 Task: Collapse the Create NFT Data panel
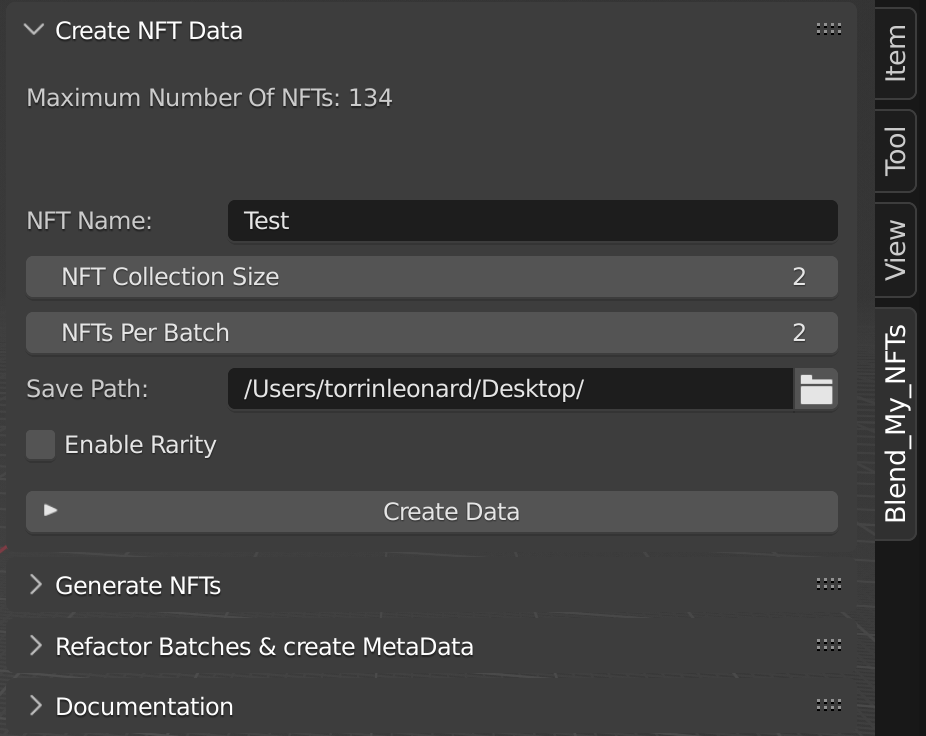(x=34, y=29)
